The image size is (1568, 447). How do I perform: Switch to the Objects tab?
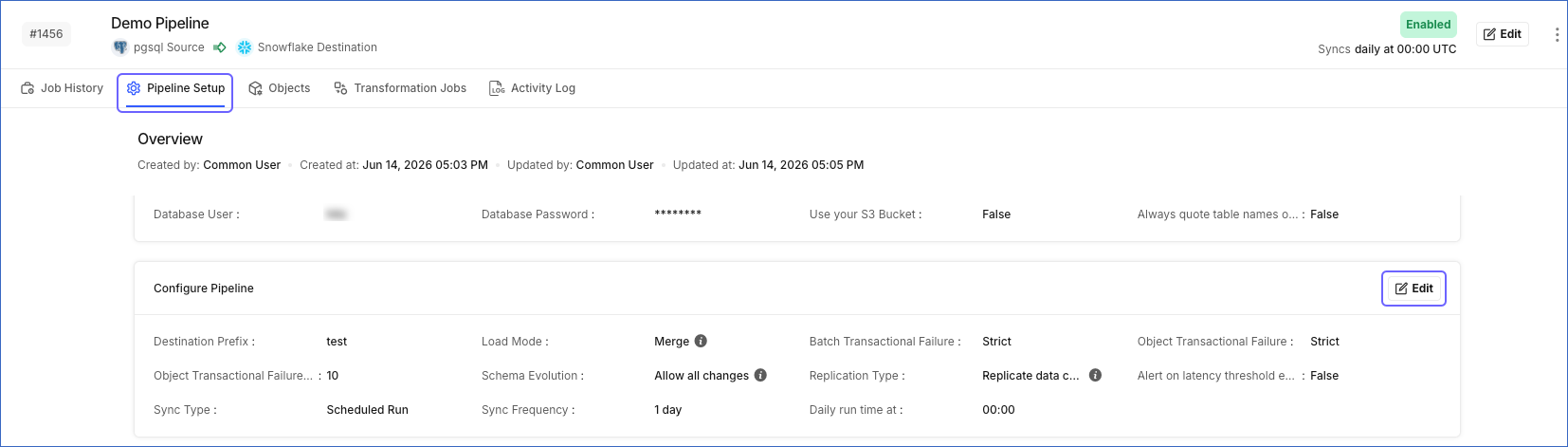point(280,88)
